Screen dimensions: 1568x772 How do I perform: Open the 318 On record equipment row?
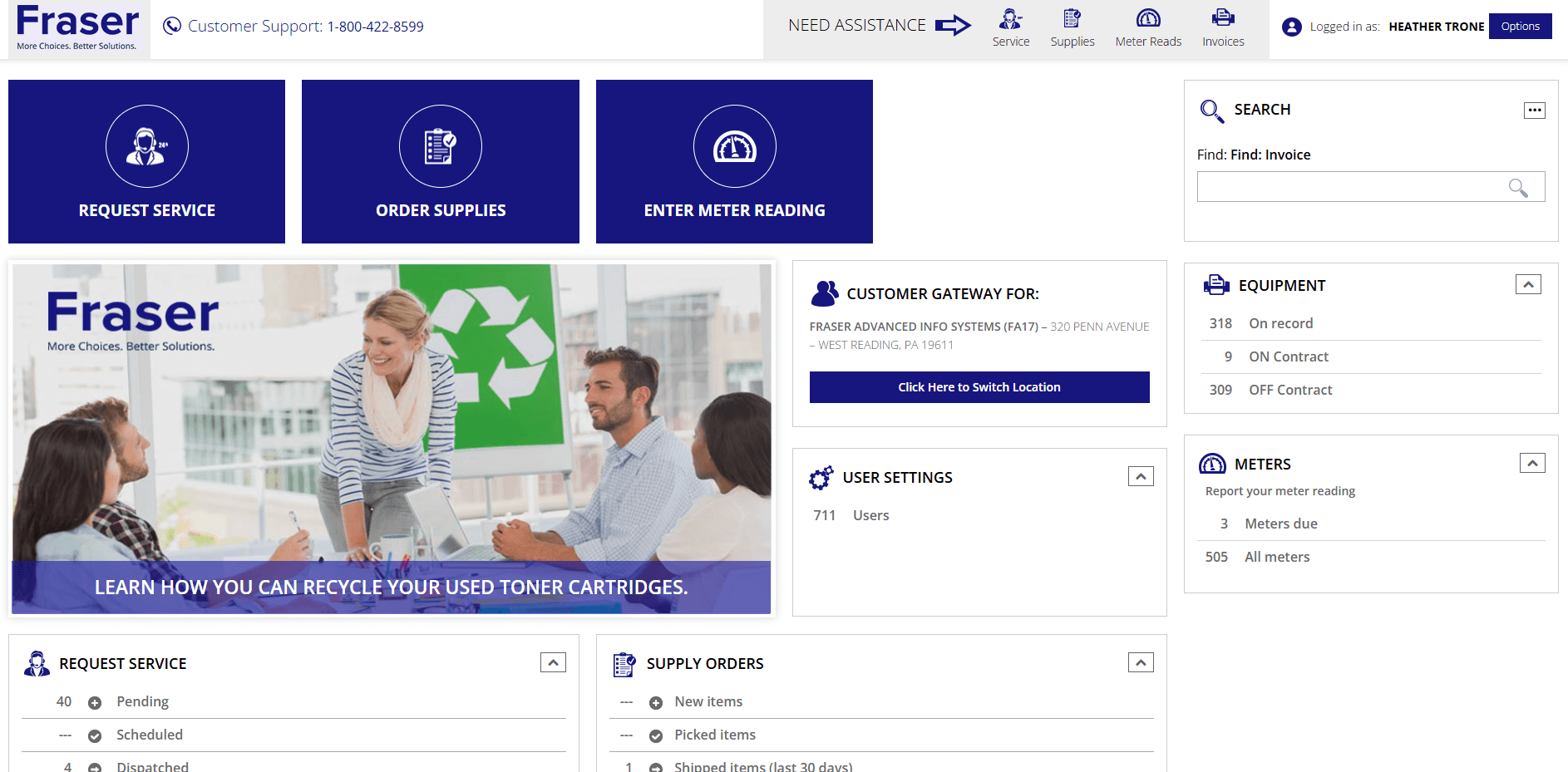(x=1371, y=323)
